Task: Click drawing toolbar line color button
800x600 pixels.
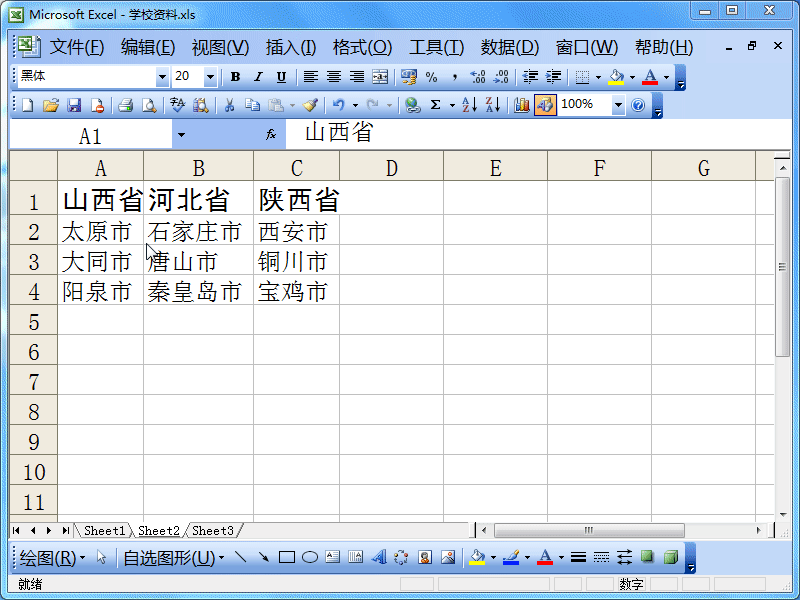Action: coord(511,557)
